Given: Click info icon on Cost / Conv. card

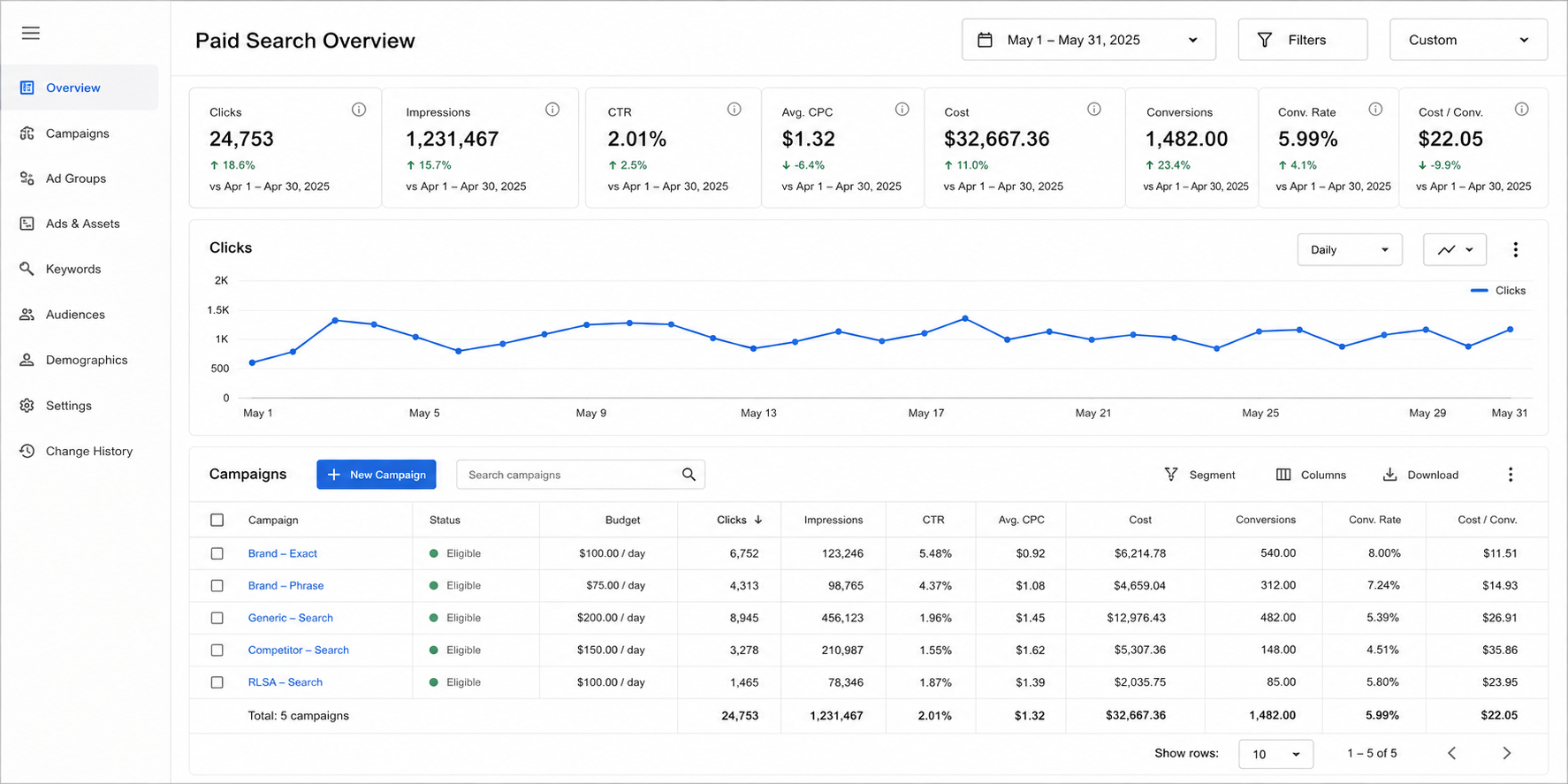Looking at the screenshot, I should click(1521, 110).
